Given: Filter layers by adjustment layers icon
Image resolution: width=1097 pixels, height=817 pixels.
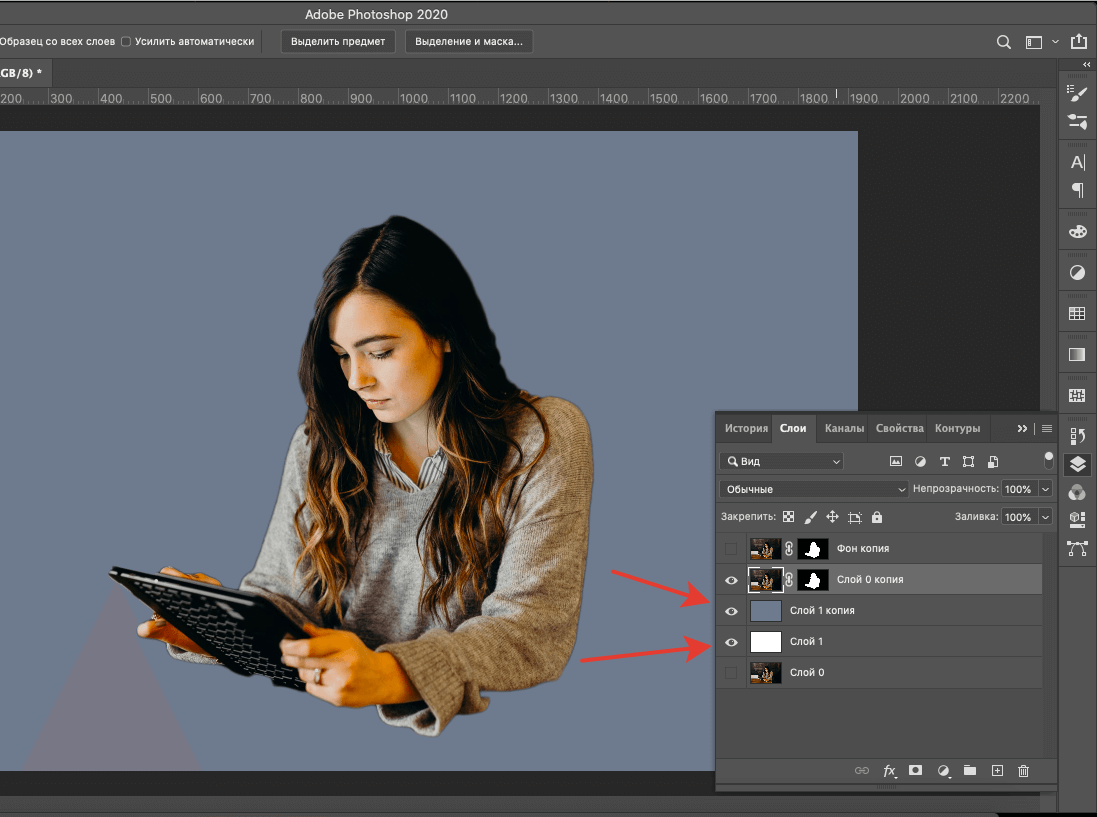Looking at the screenshot, I should tap(920, 461).
